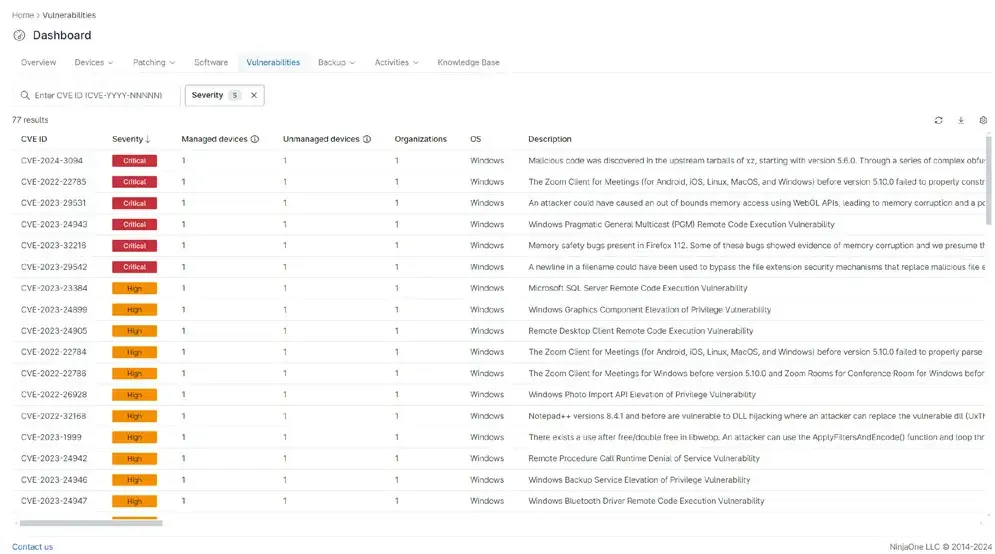Sort by CVE ID column header
Image resolution: width=995 pixels, height=554 pixels.
(x=34, y=139)
